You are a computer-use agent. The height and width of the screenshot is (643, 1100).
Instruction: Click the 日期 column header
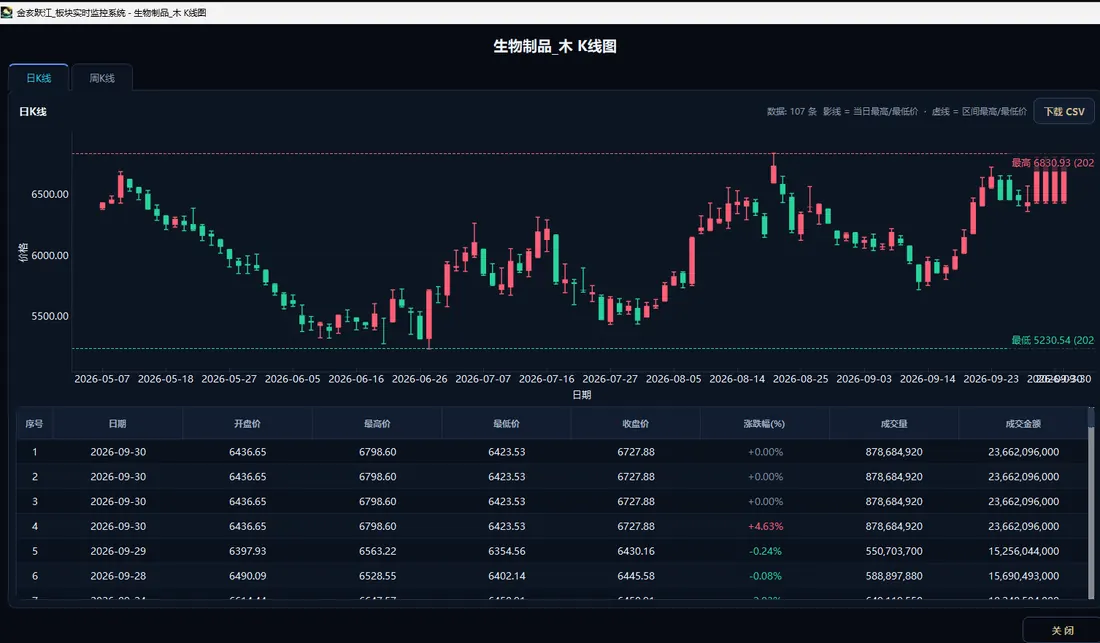click(118, 424)
